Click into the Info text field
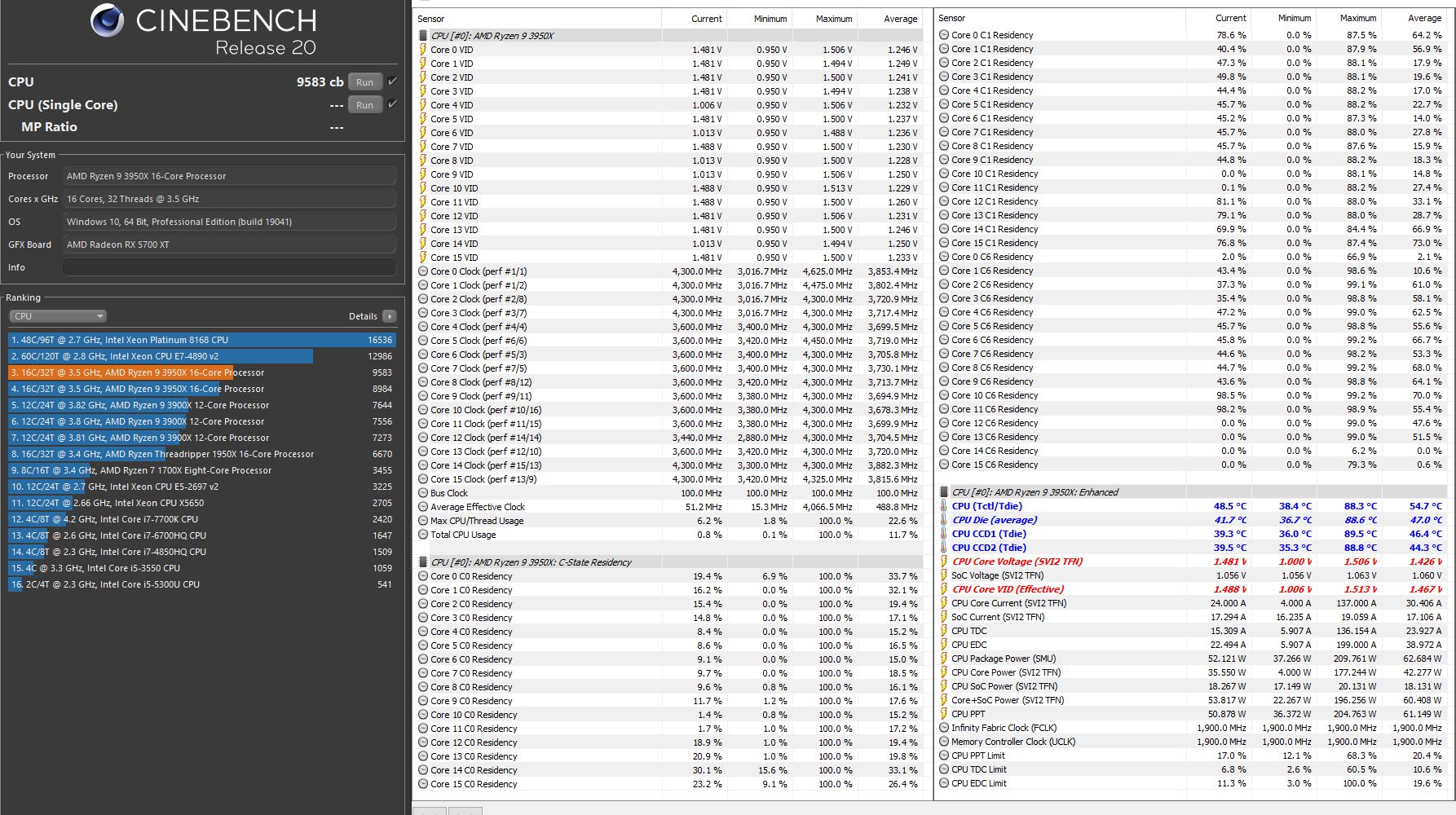This screenshot has width=1456, height=815. [x=229, y=267]
